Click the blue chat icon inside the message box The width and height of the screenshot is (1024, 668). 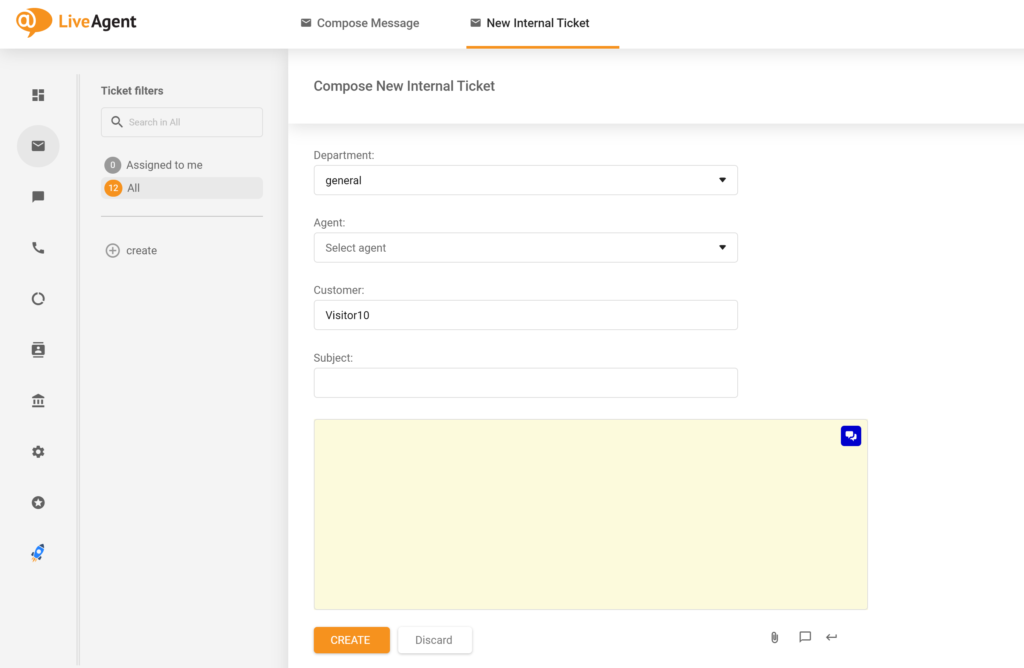(x=850, y=436)
